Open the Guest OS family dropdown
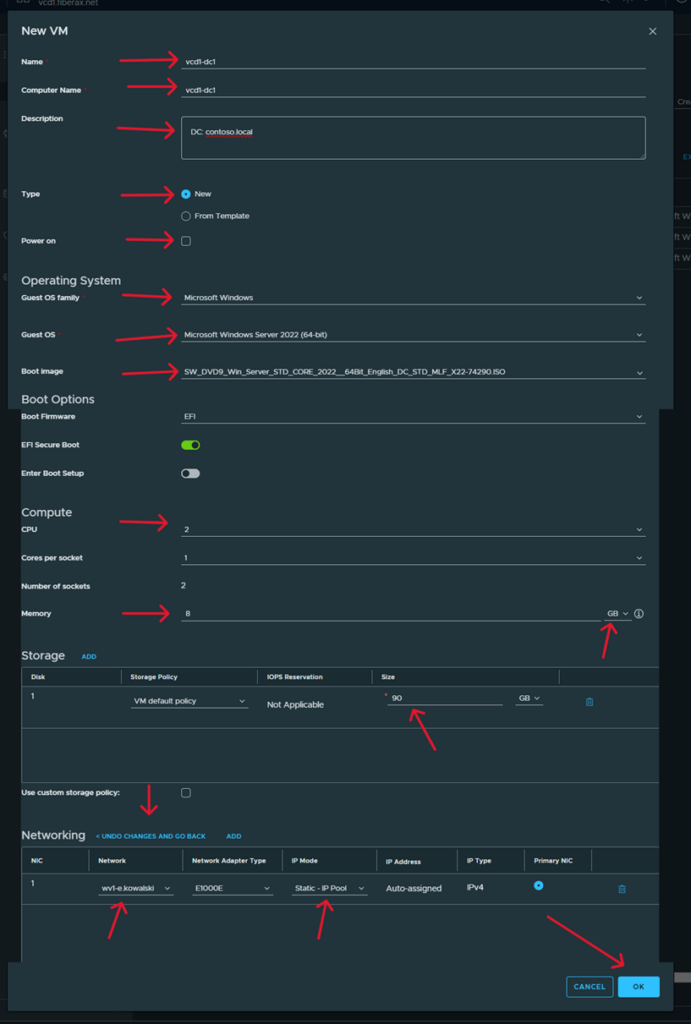The height and width of the screenshot is (1024, 691). click(x=412, y=298)
